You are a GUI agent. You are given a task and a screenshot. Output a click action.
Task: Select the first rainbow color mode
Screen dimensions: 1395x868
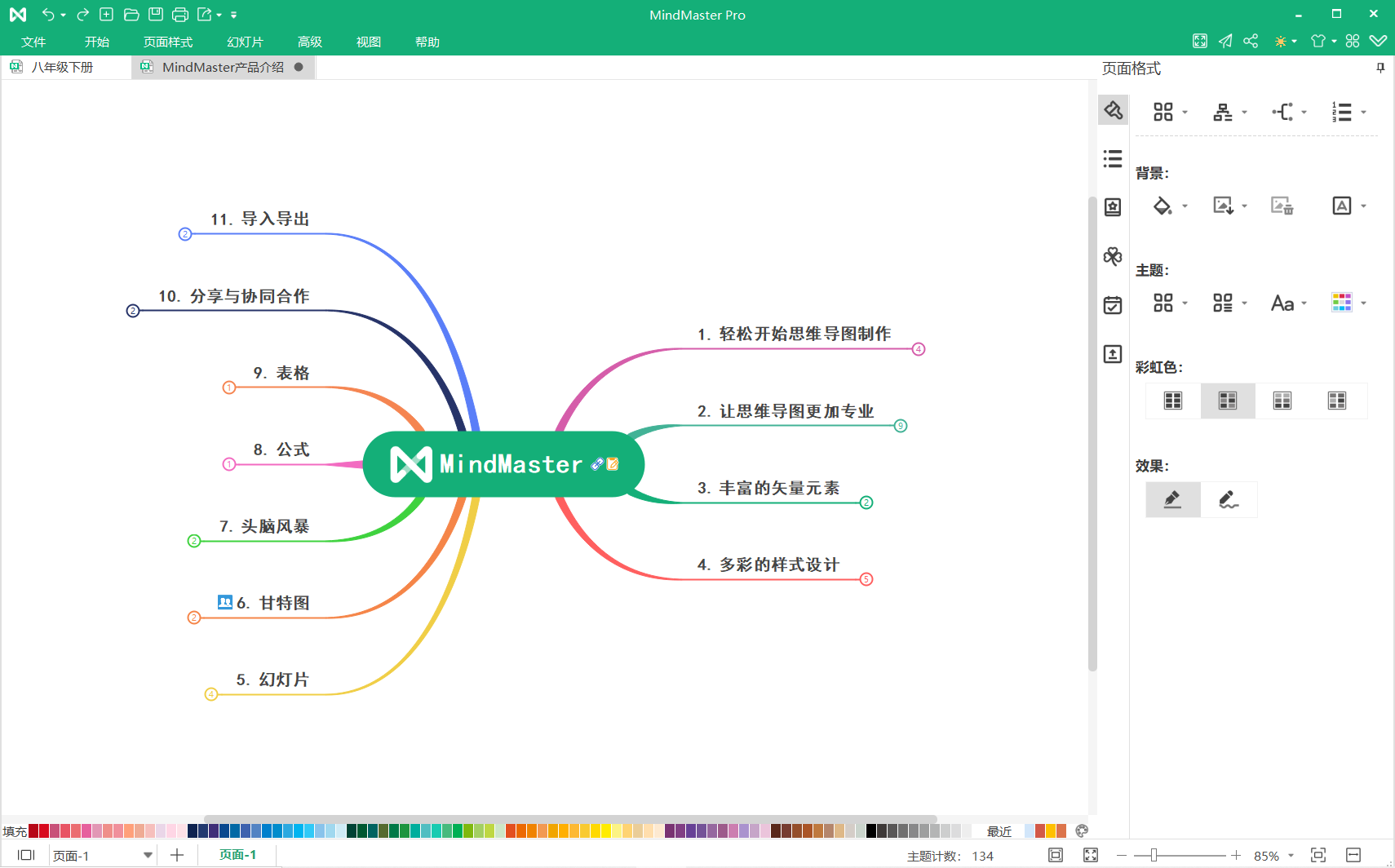pos(1173,401)
